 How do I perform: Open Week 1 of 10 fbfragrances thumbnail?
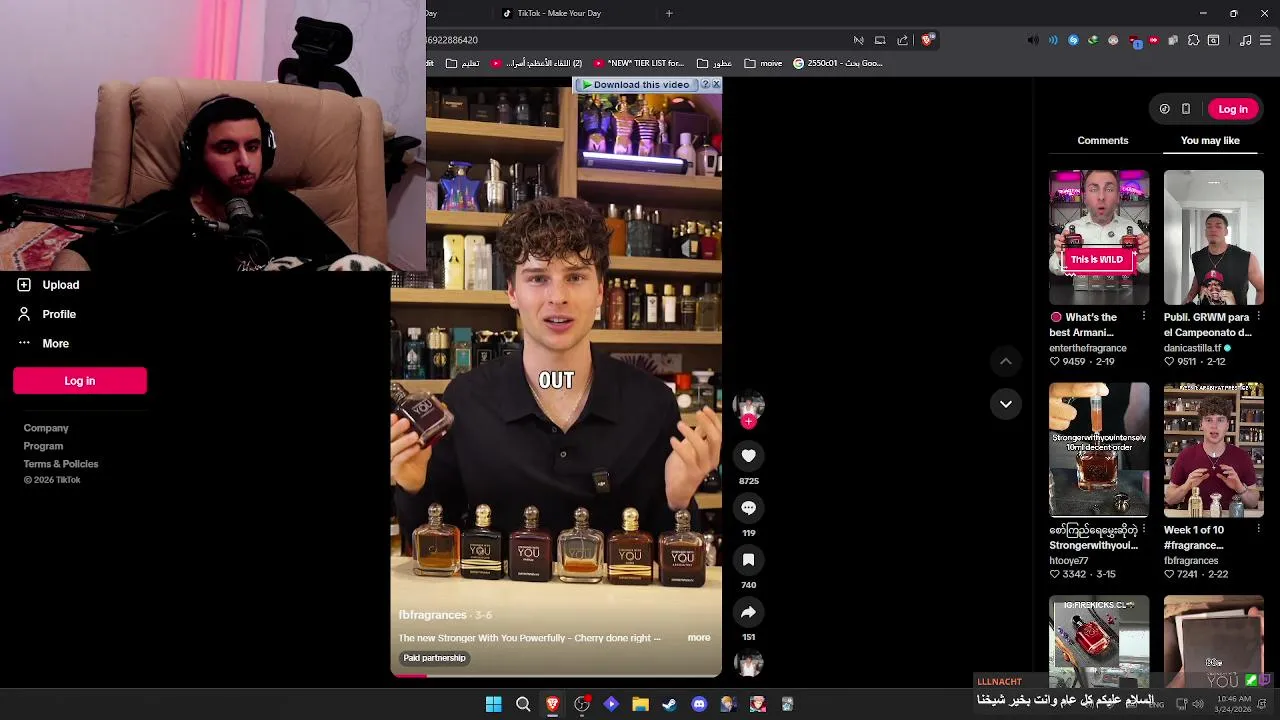tap(1214, 450)
